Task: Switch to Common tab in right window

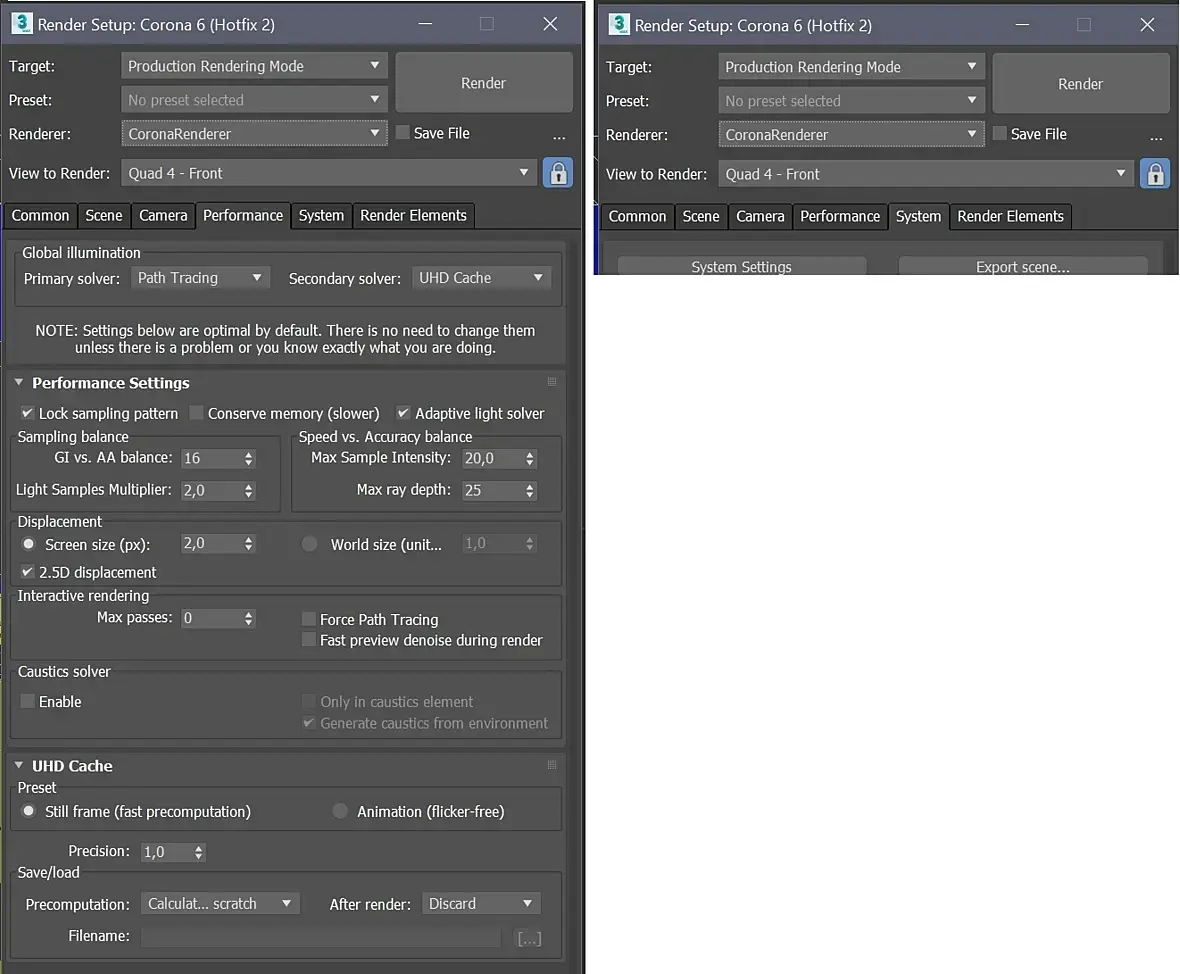Action: [637, 217]
